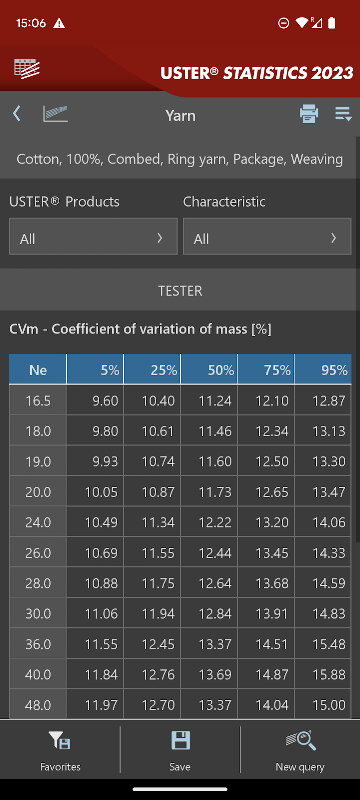Open the sort/filter menu icon

pos(343,114)
